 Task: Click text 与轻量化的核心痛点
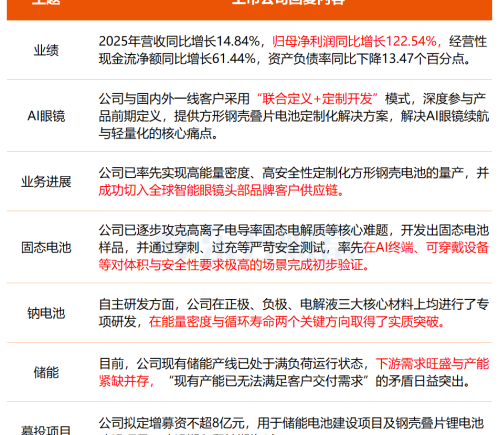click(x=155, y=133)
